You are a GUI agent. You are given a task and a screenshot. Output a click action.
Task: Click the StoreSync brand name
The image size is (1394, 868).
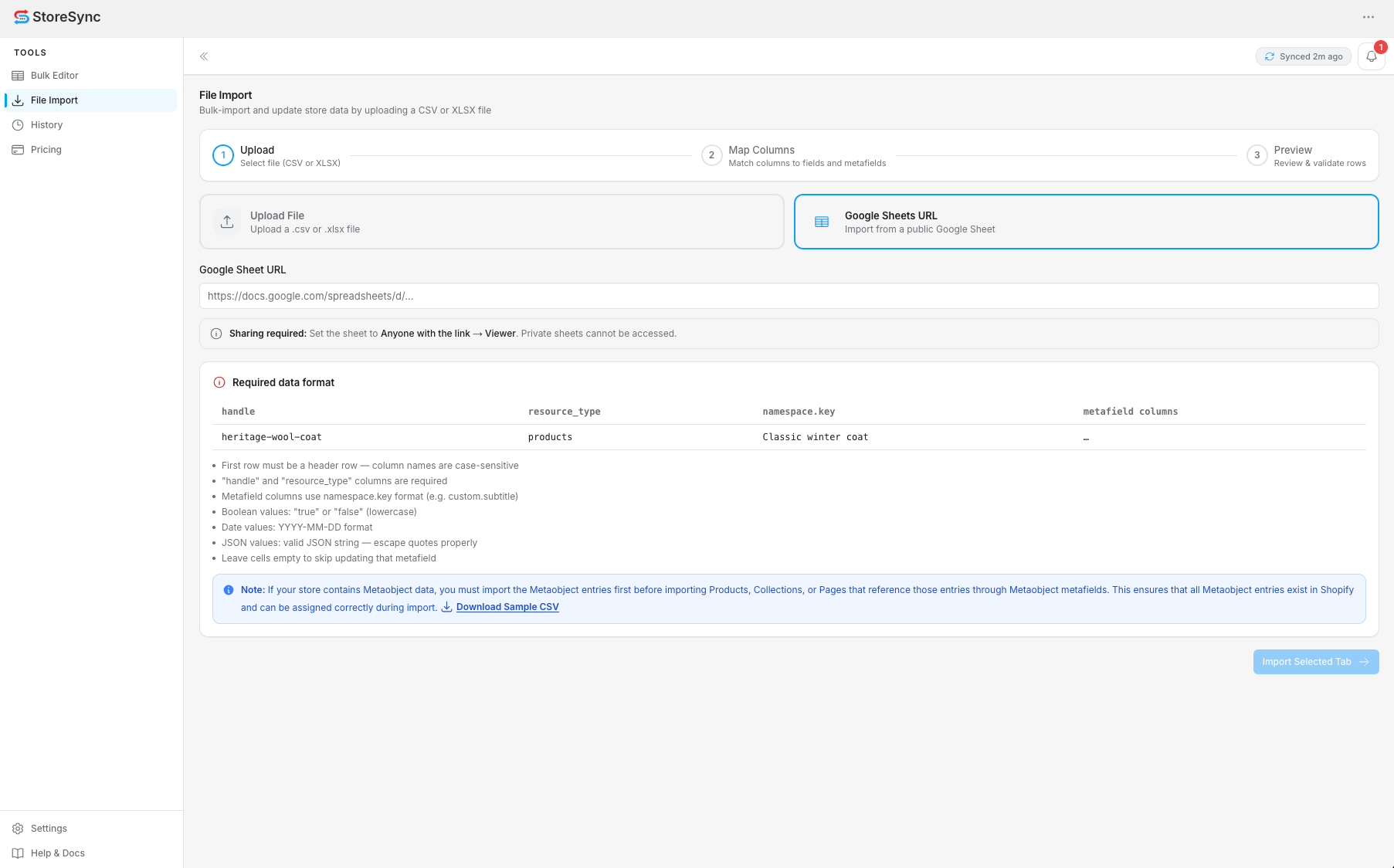click(66, 17)
